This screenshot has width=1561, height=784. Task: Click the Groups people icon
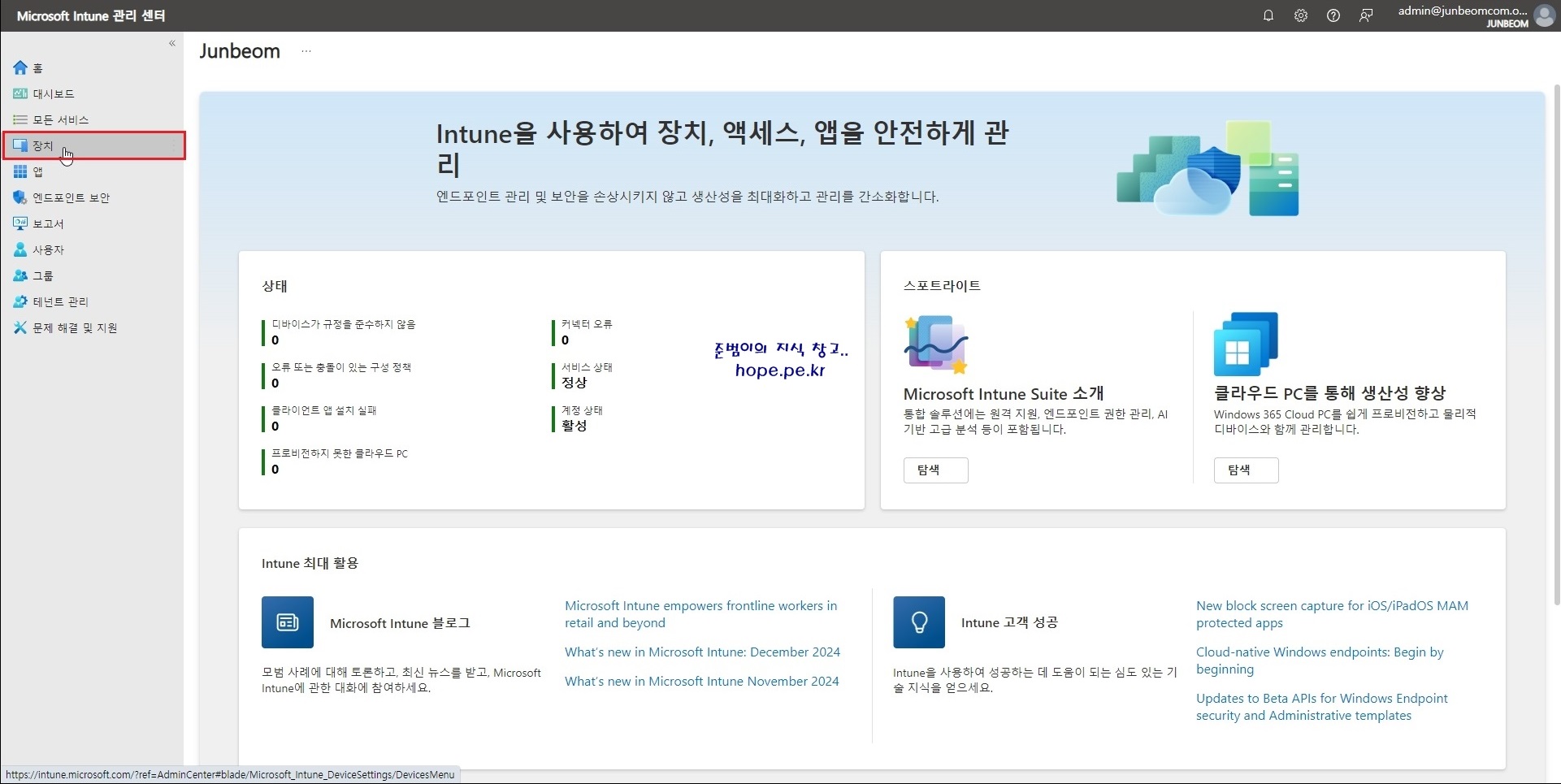[x=20, y=275]
